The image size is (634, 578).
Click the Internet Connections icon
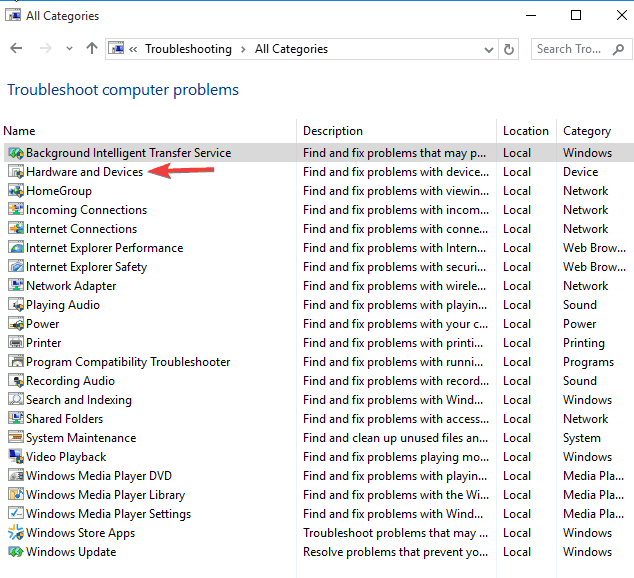(x=16, y=229)
